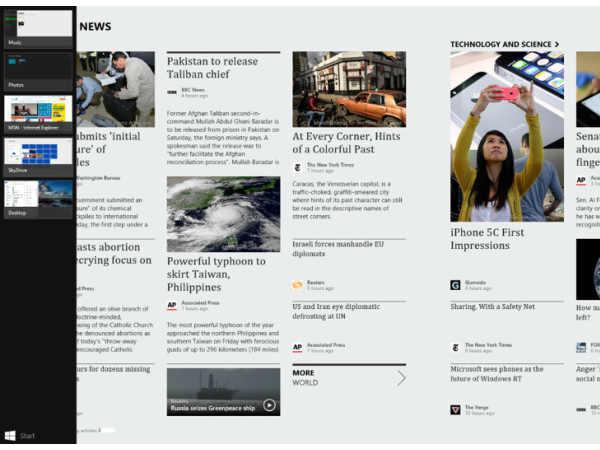Open the Pakistan to release Taliban chief headline
600x450 pixels.
(x=212, y=67)
